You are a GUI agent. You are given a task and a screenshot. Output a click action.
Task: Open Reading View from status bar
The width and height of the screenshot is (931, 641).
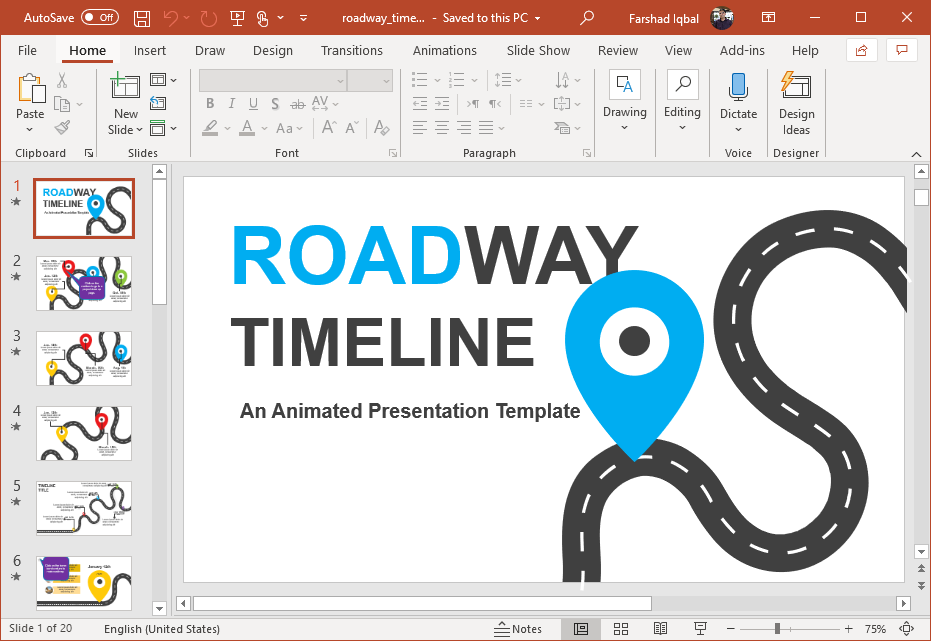660,629
